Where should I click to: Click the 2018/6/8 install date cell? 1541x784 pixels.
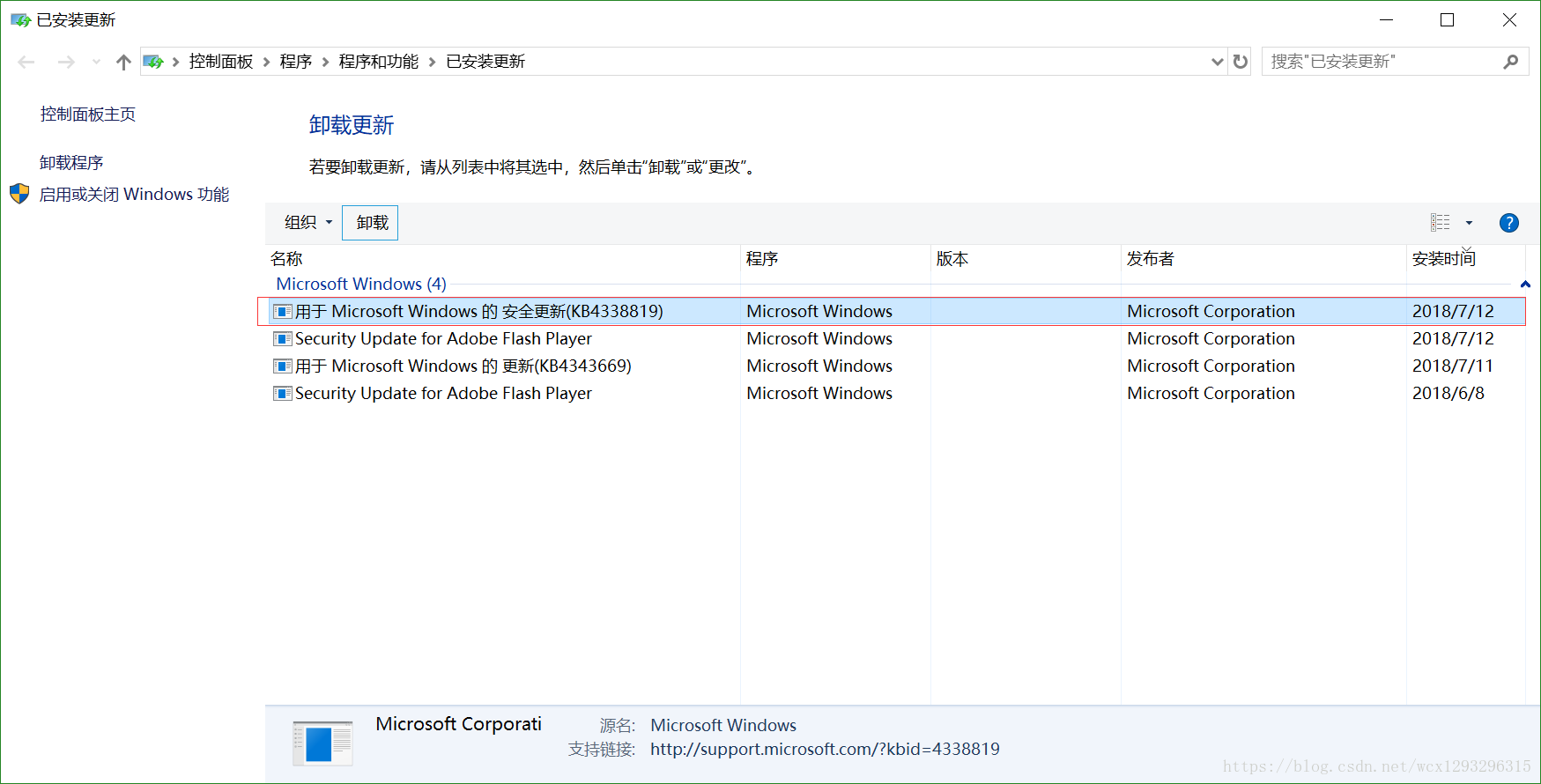pos(1448,393)
